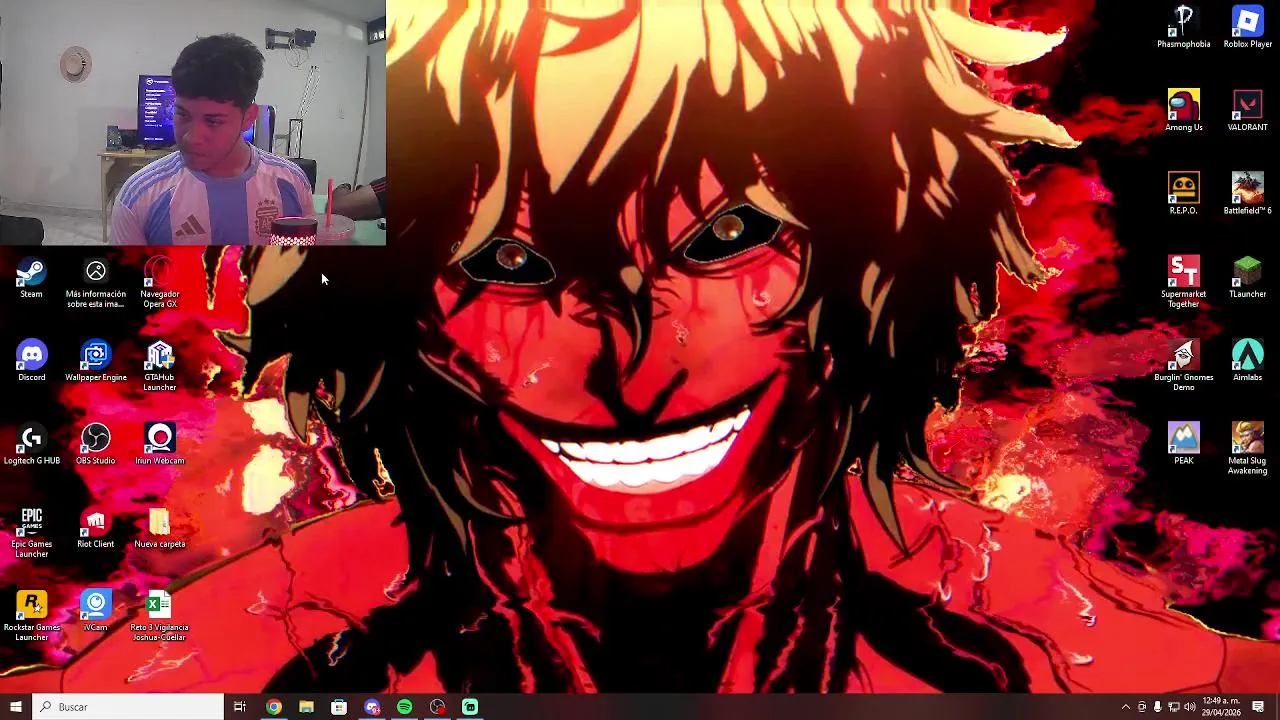Select the Among Us desktop icon
The height and width of the screenshot is (720, 1280).
(1184, 110)
